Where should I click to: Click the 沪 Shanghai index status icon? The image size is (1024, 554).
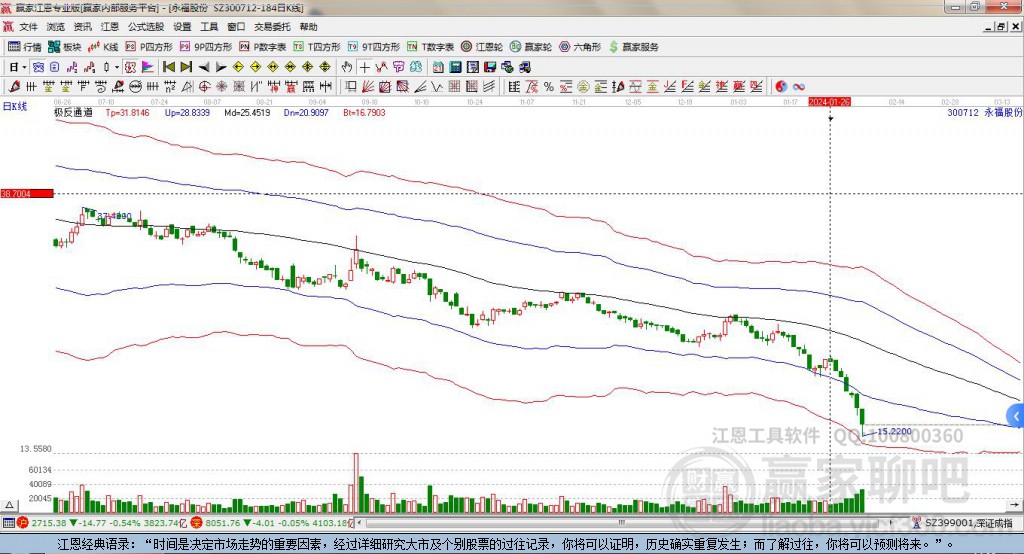pyautogui.click(x=23, y=523)
